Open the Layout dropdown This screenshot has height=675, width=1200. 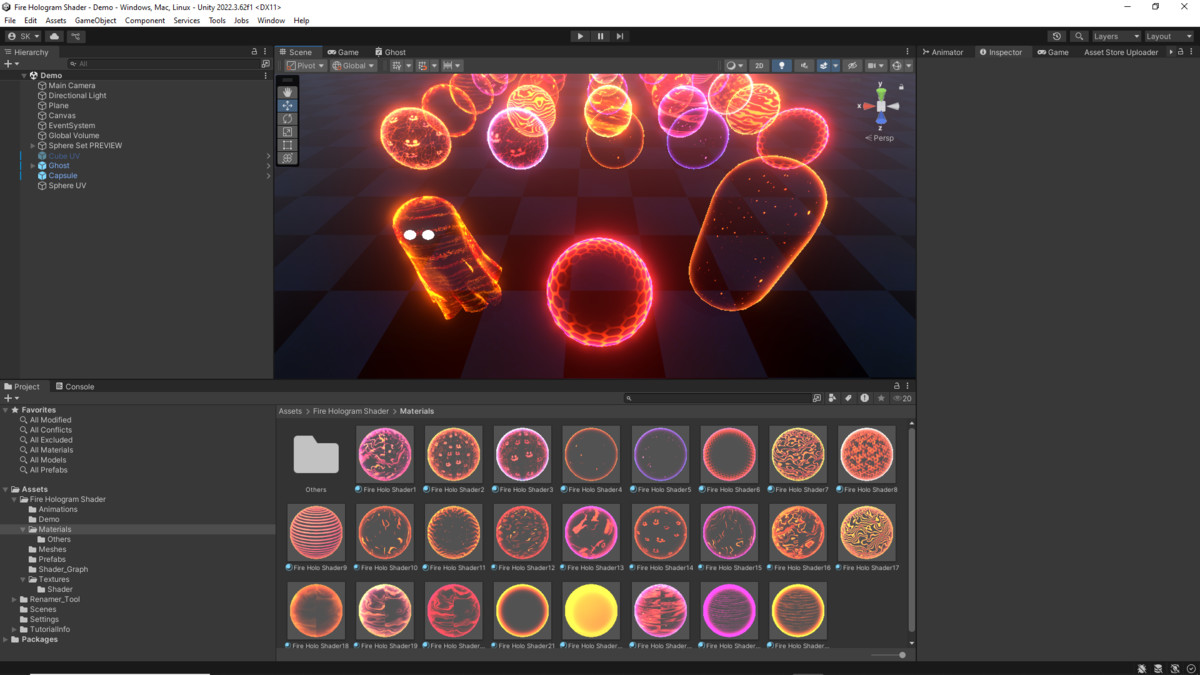click(1168, 35)
